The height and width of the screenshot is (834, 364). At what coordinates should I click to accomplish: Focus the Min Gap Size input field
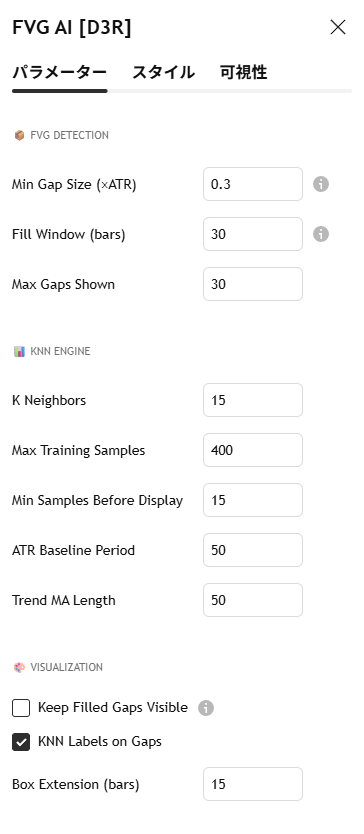click(x=253, y=185)
